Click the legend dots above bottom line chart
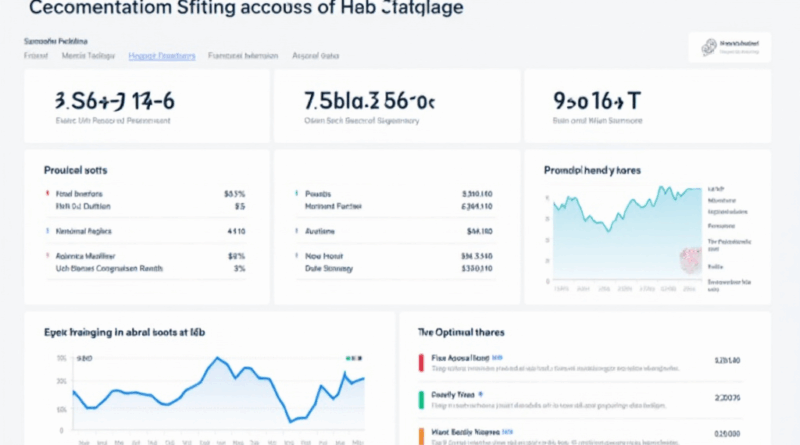 click(350, 357)
